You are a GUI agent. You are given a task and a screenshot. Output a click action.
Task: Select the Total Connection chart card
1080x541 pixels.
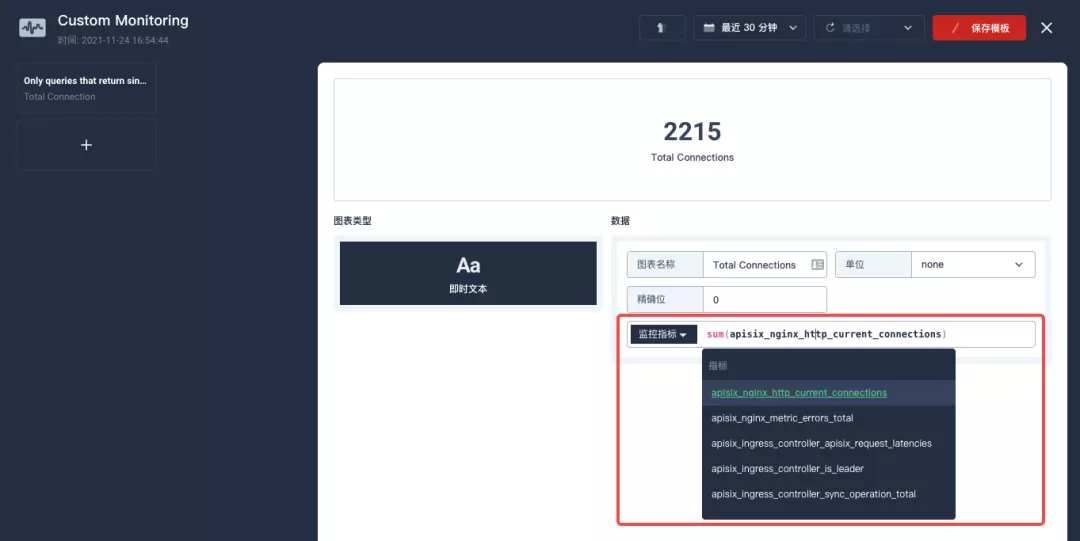86,88
